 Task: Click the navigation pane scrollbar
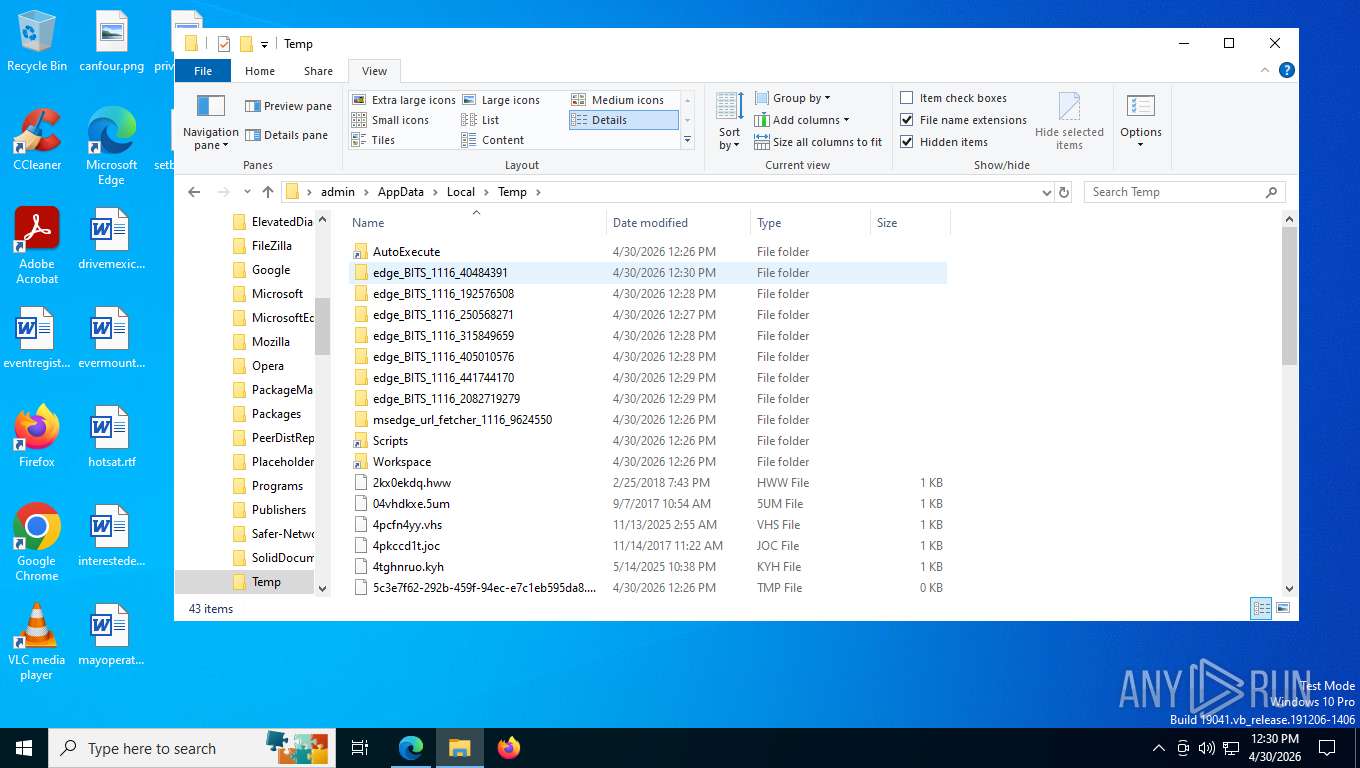(x=322, y=326)
